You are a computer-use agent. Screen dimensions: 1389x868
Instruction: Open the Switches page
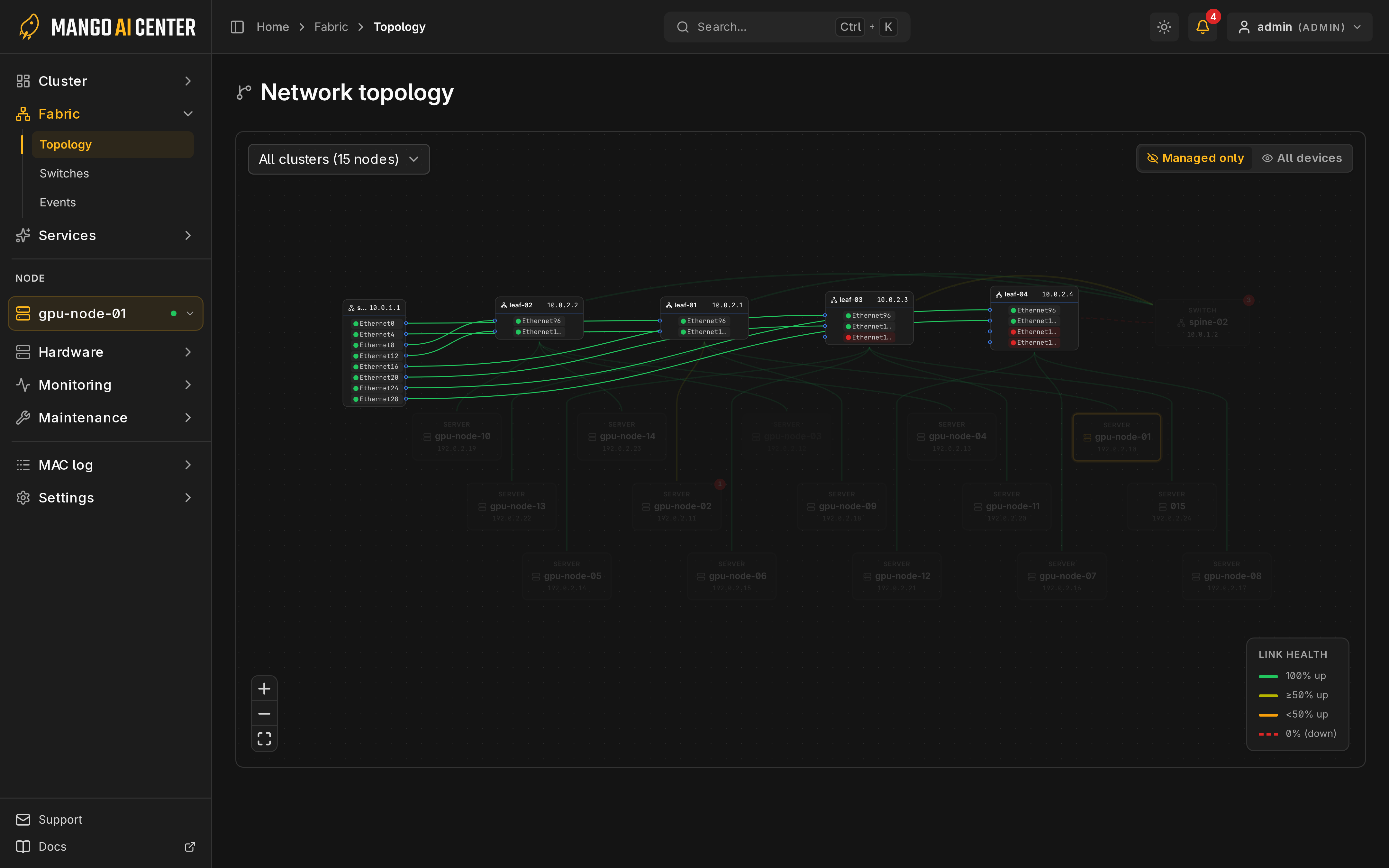(x=113, y=173)
